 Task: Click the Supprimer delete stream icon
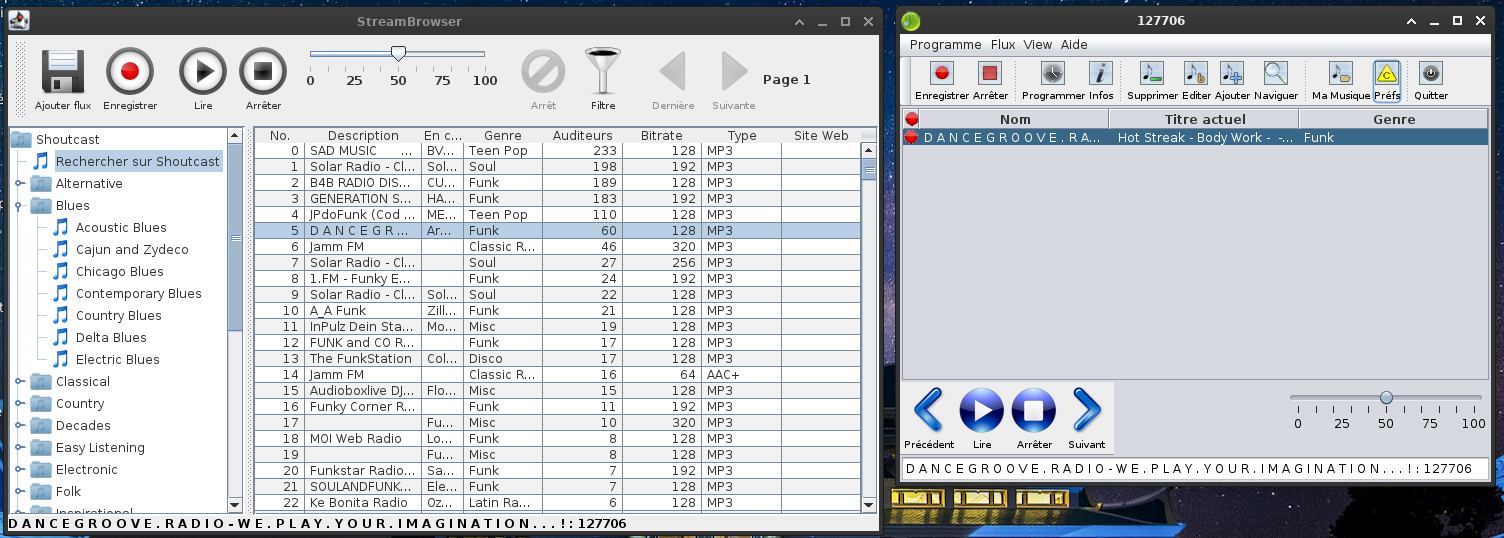pyautogui.click(x=1152, y=73)
